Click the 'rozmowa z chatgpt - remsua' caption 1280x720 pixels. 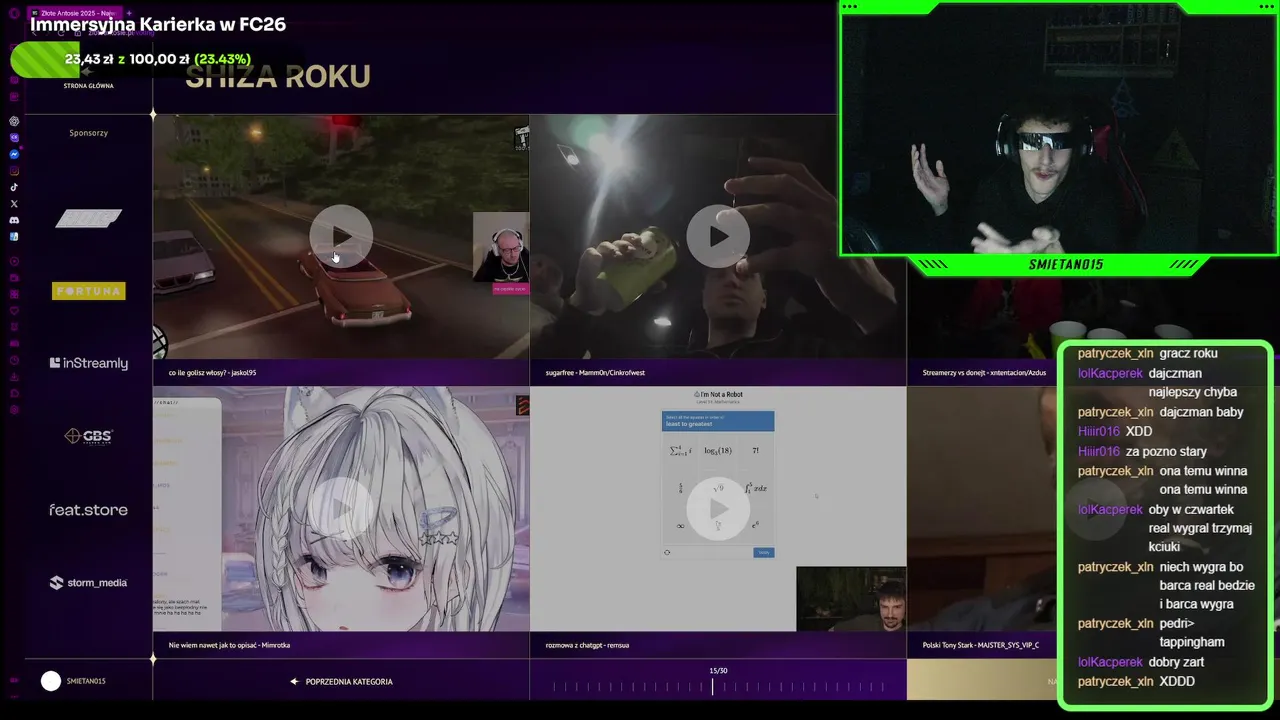[x=587, y=645]
